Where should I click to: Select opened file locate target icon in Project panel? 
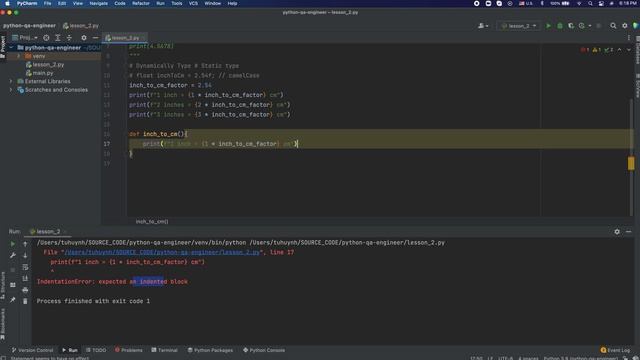click(x=46, y=38)
